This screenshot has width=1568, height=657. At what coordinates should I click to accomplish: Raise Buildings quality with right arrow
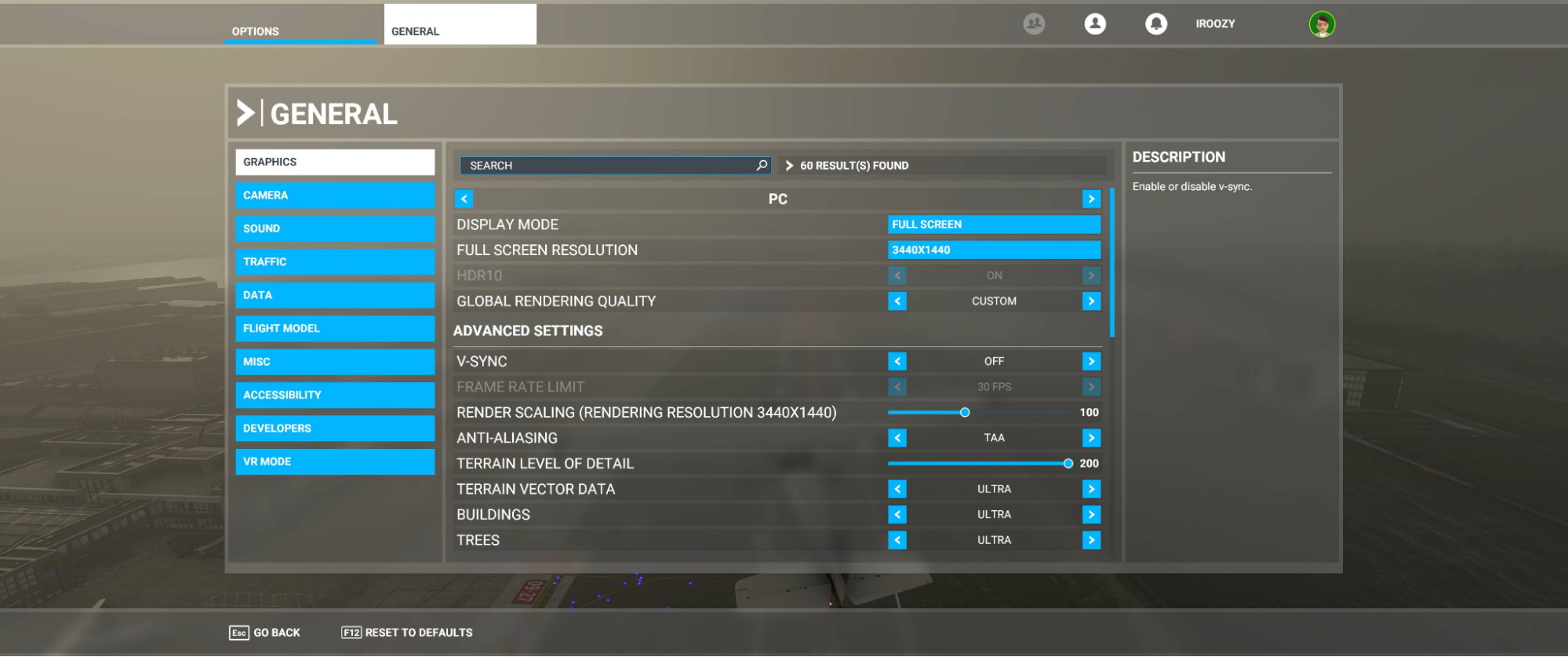point(1091,515)
